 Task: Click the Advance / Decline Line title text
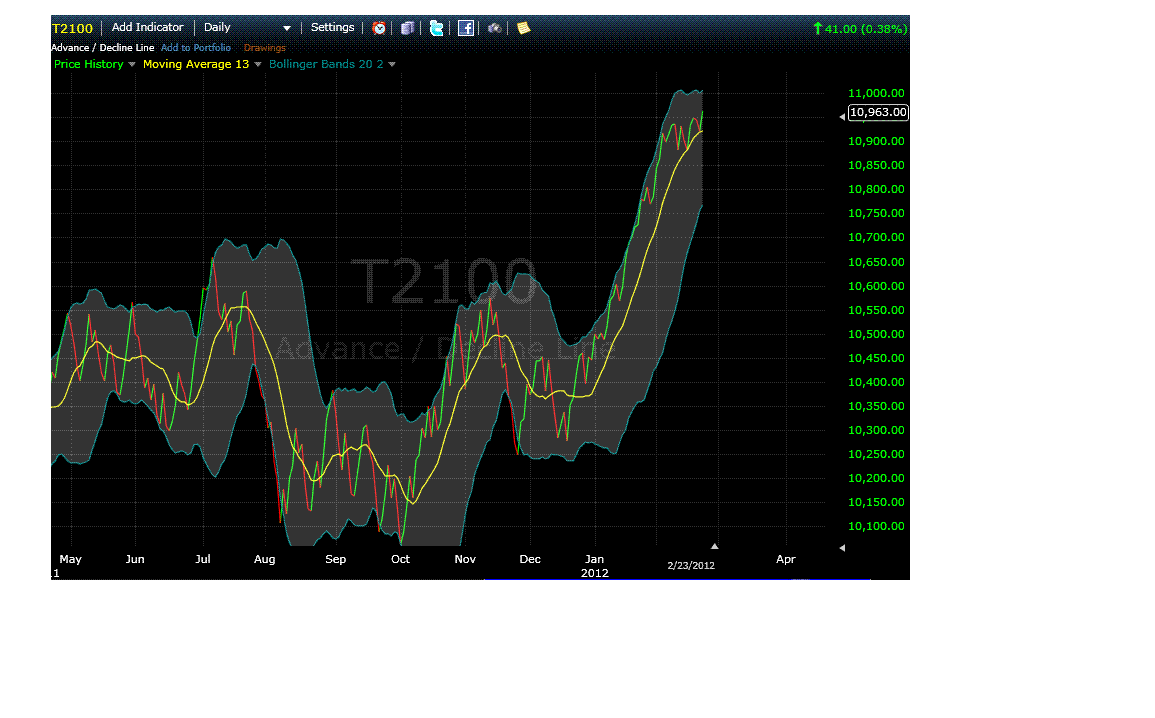click(102, 47)
